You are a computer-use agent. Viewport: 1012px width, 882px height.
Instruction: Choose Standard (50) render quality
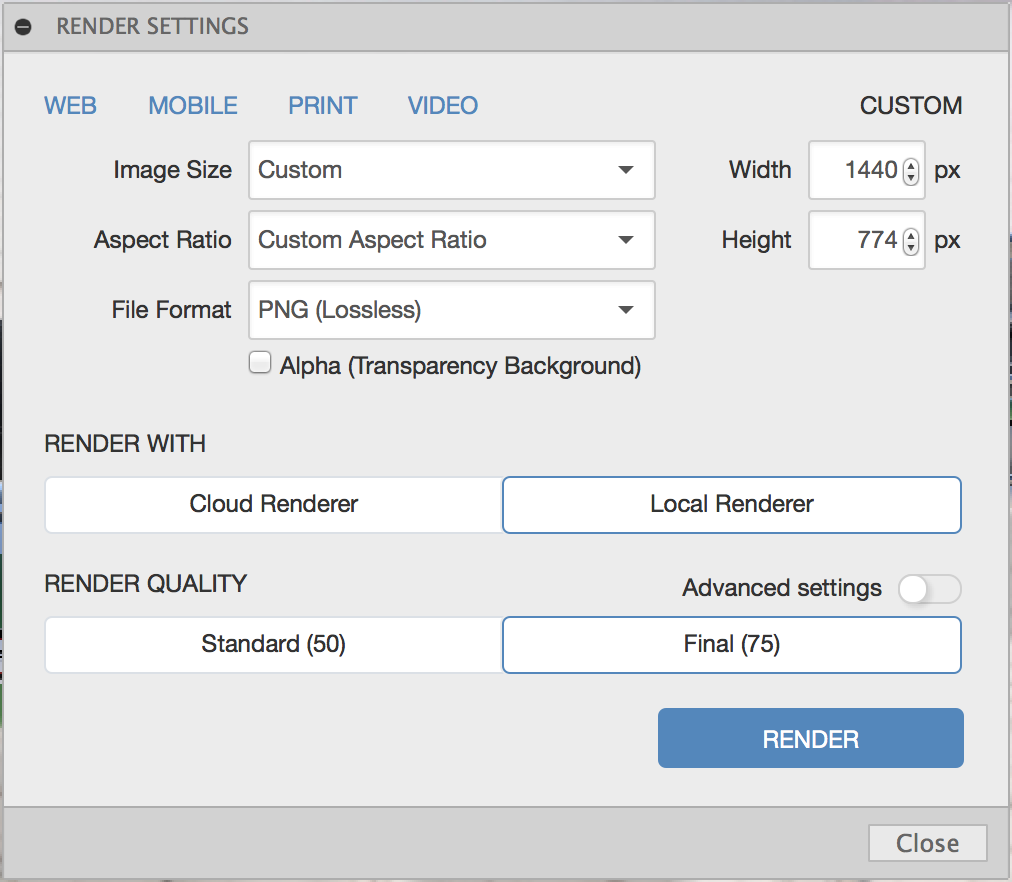point(273,644)
